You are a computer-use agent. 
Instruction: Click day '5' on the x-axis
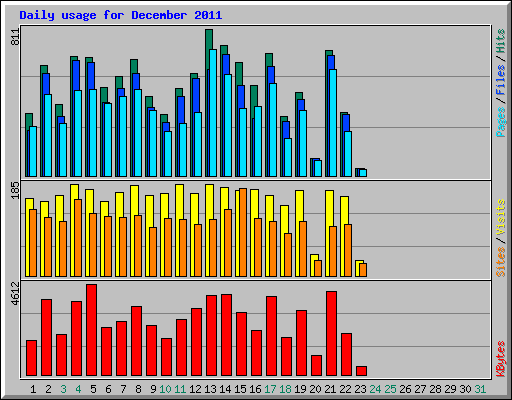pyautogui.click(x=93, y=389)
